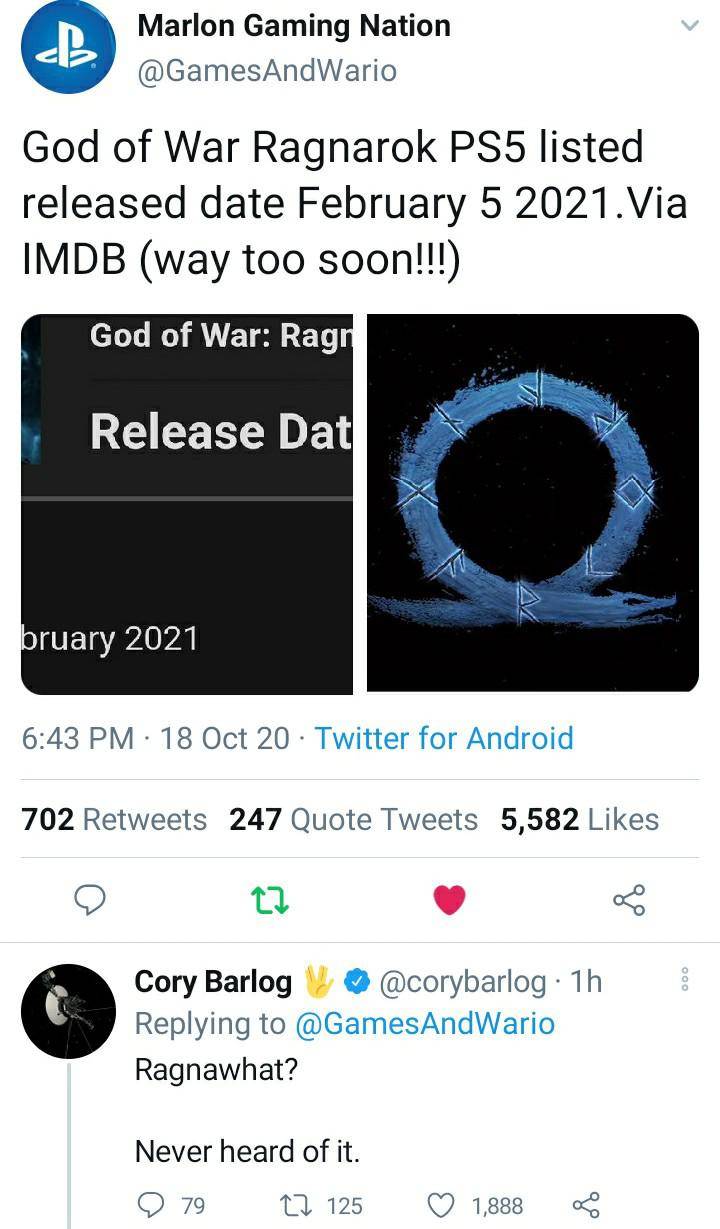This screenshot has height=1229, width=720.
Task: Open Cory Barlog's profile avatar
Action: pyautogui.click(x=69, y=1011)
